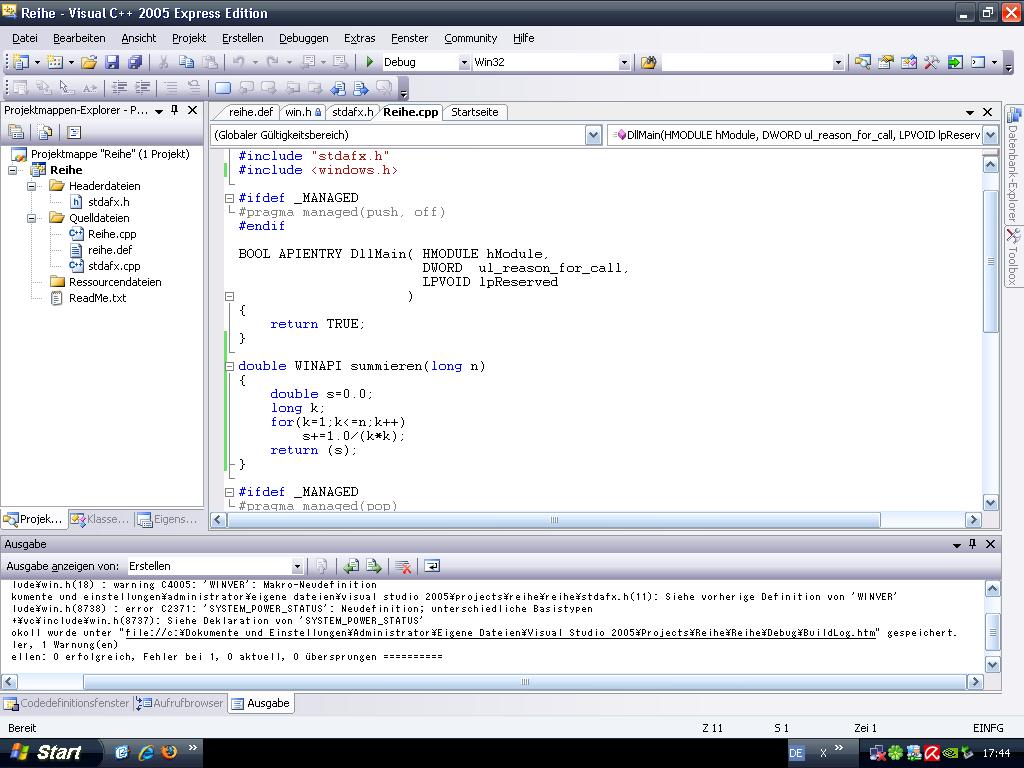Select Reihe.cpp in the project tree
Screen dimensions: 1024x768
coord(112,234)
